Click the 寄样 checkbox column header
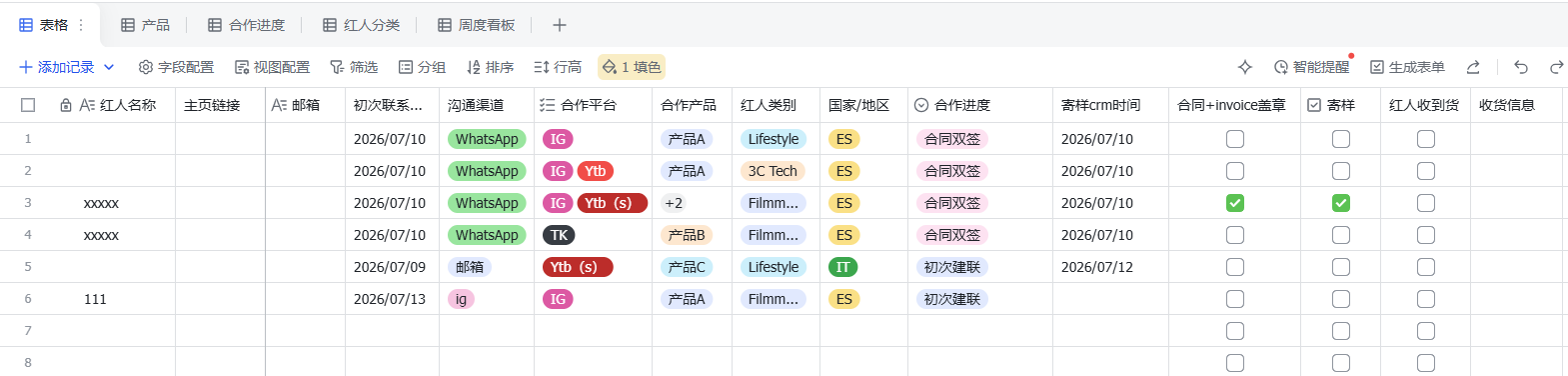Viewport: 1568px width, 376px height. [1340, 105]
